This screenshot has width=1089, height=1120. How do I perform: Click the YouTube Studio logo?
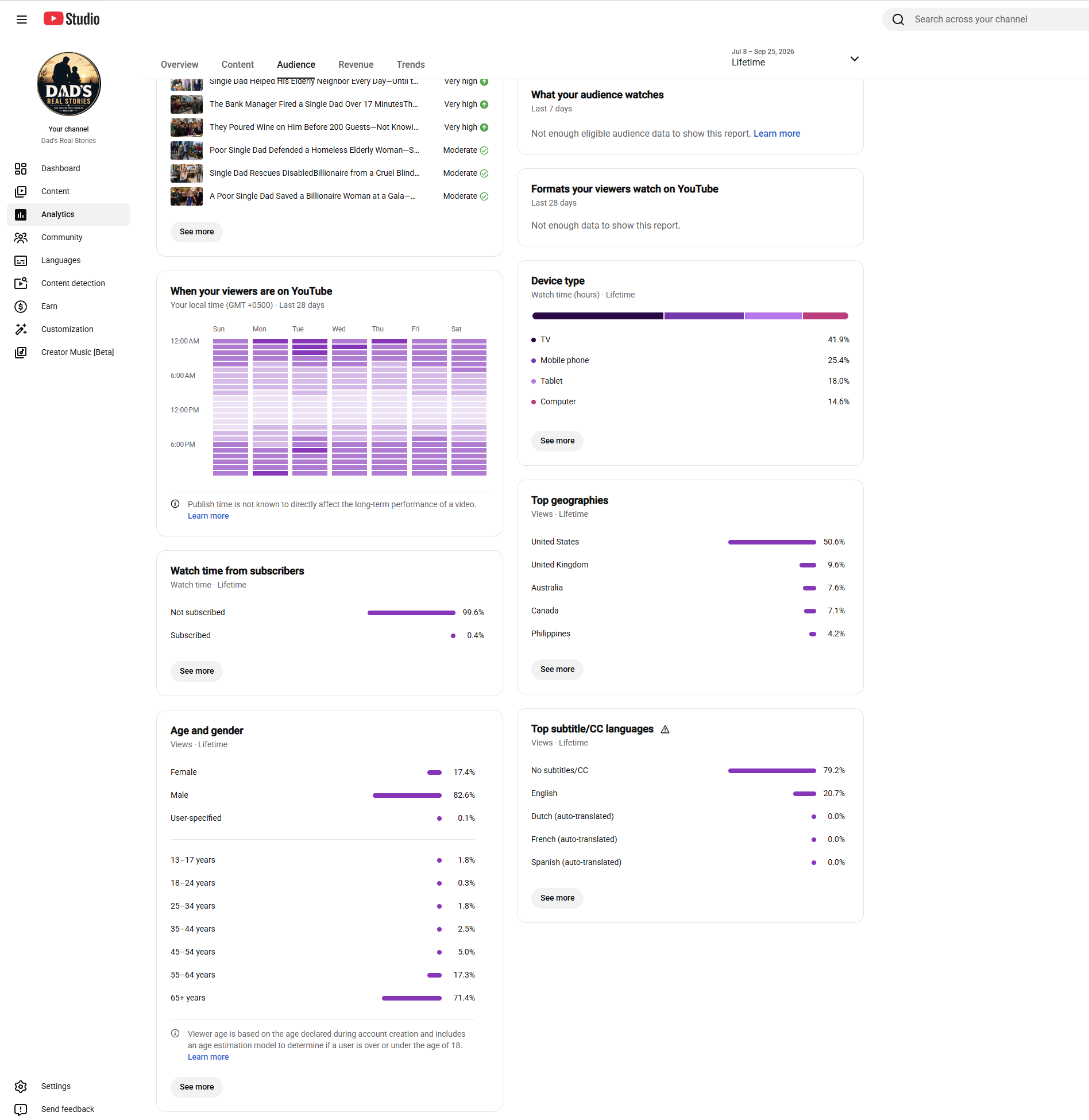[x=72, y=19]
